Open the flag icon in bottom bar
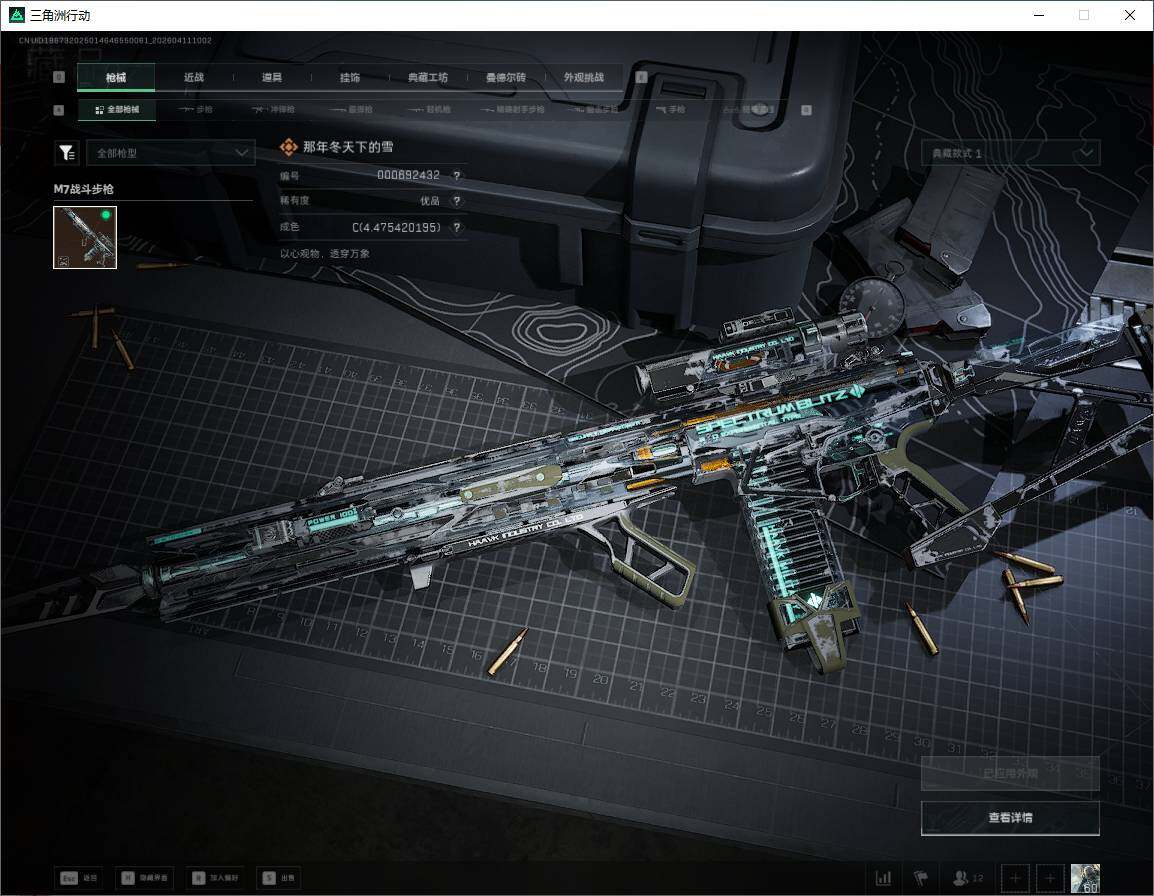 coord(921,878)
